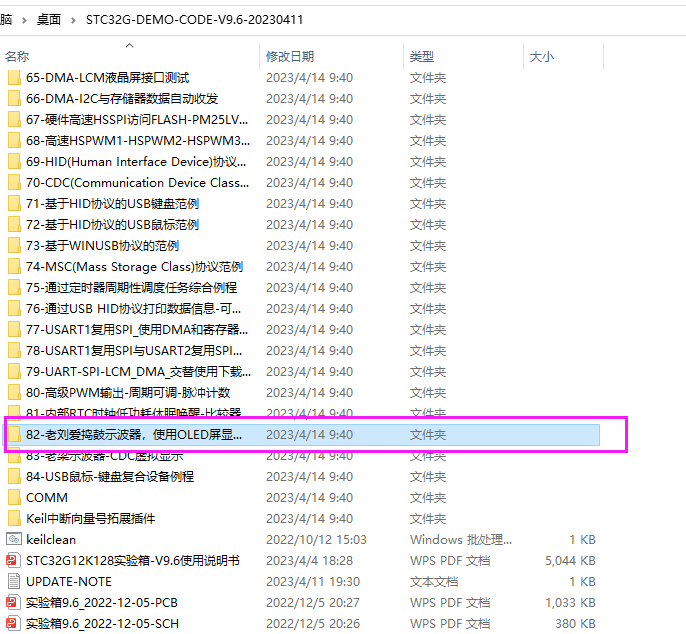Click the PDF icon of 实验箱9.6_2022-12-05-SCH
The image size is (686, 634).
click(x=14, y=623)
